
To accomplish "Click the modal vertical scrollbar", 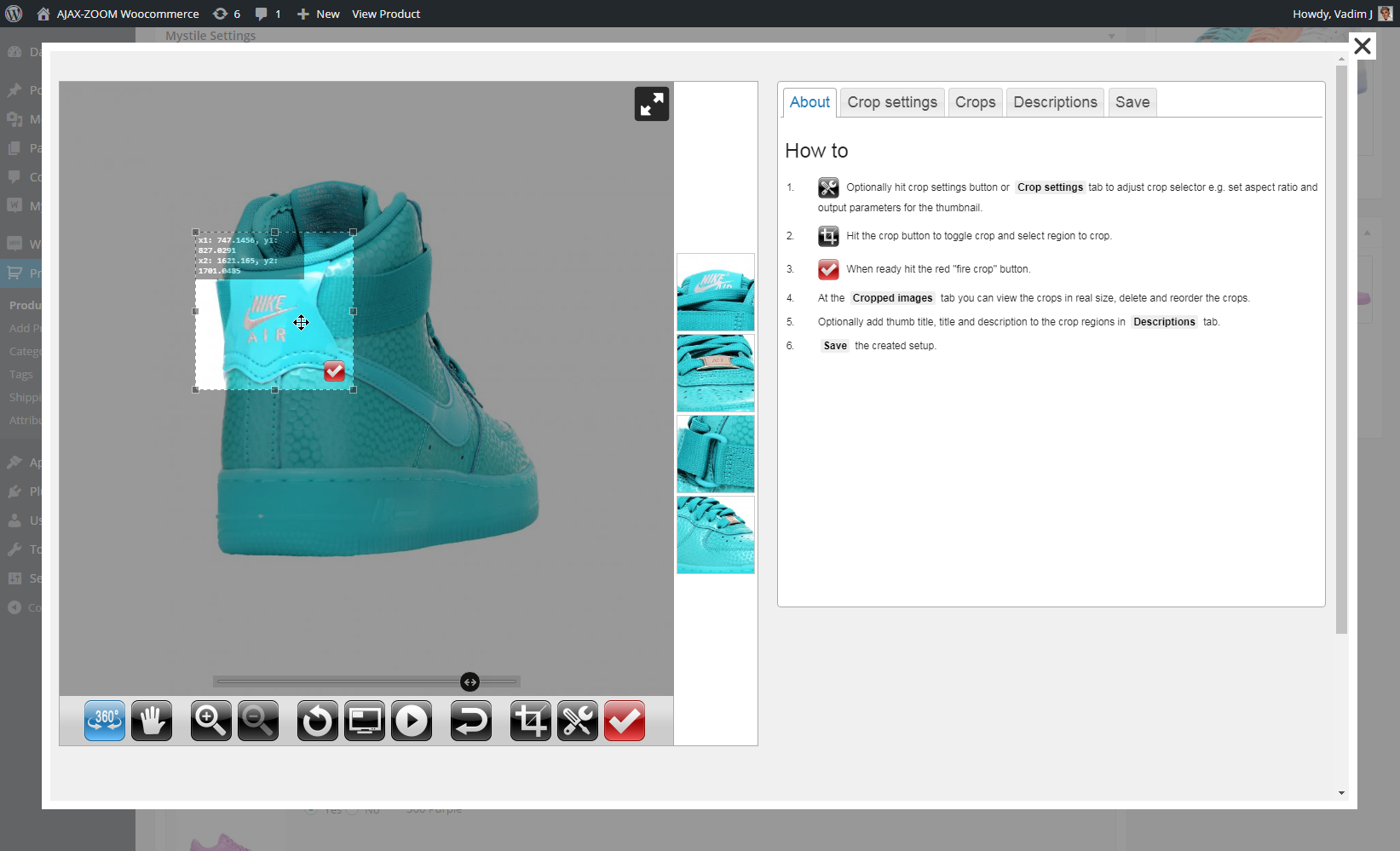I will 1341,349.
